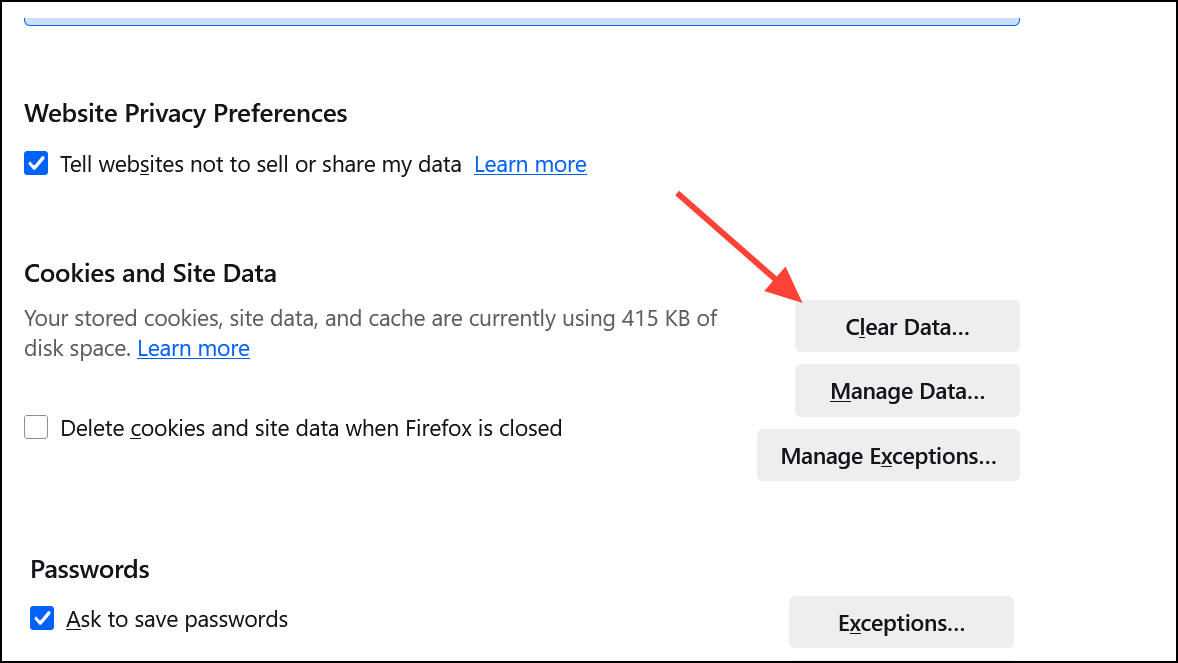
Task: Open the Manage Data... dialog
Action: pyautogui.click(x=907, y=391)
